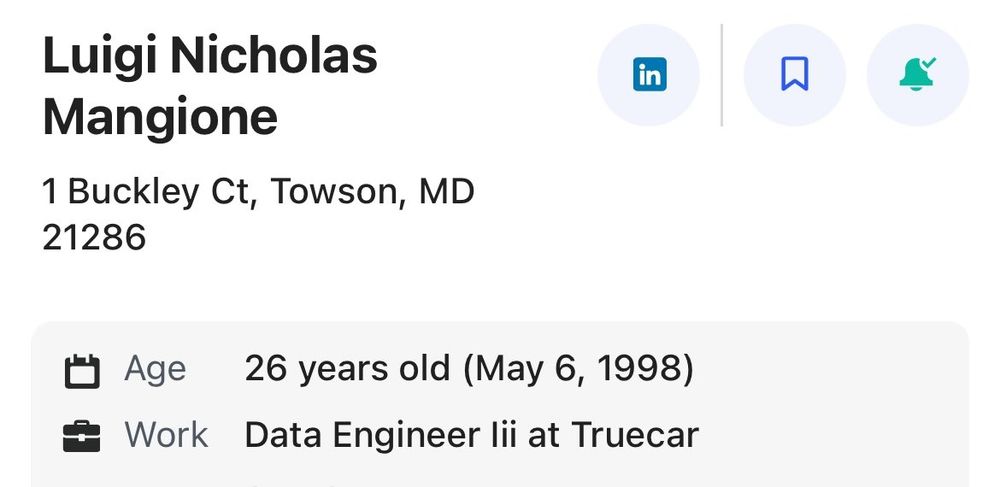The image size is (1000, 487).
Task: Click the briefcase icon beside Work
Action: pos(82,437)
